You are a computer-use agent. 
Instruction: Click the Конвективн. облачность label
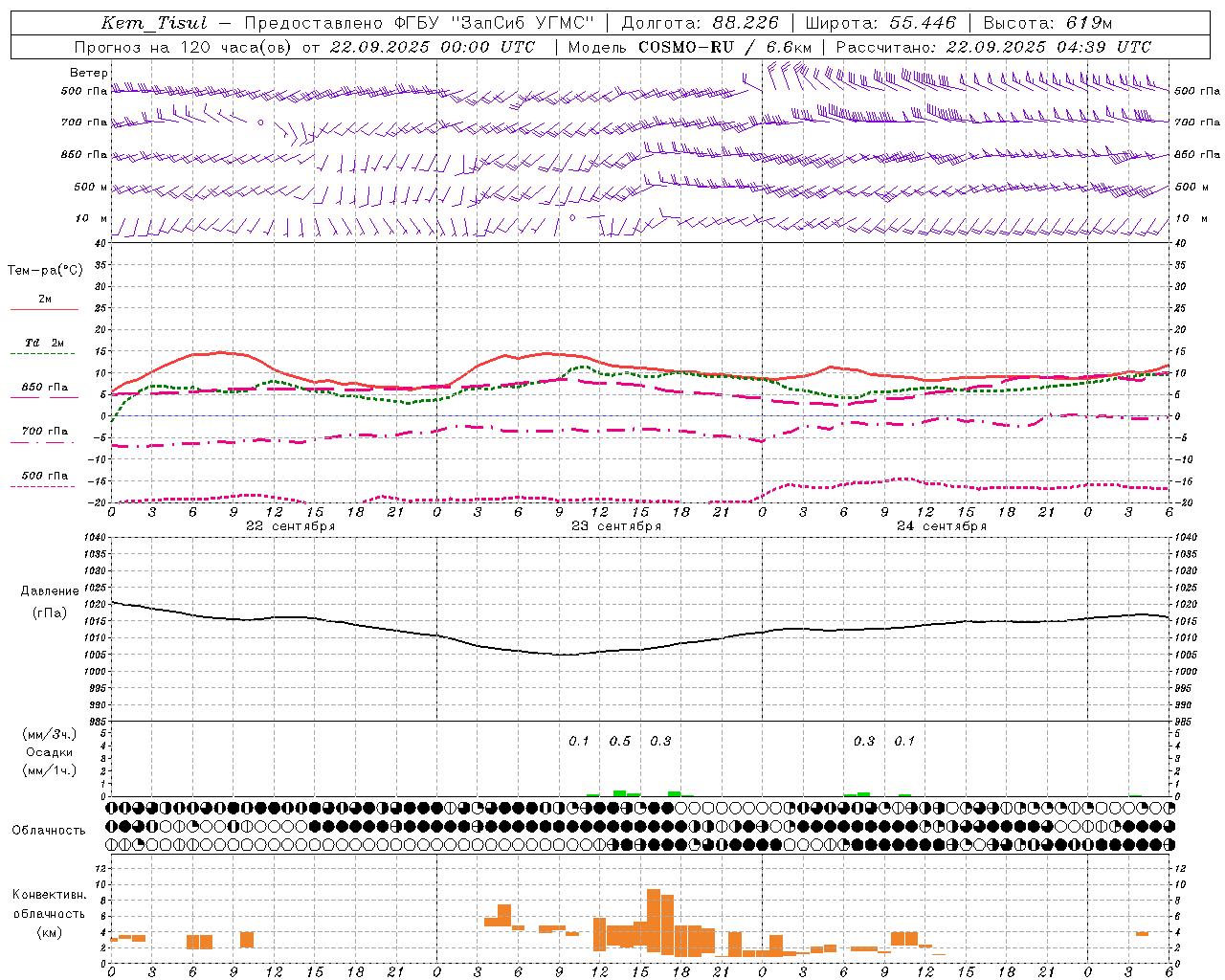(x=50, y=903)
